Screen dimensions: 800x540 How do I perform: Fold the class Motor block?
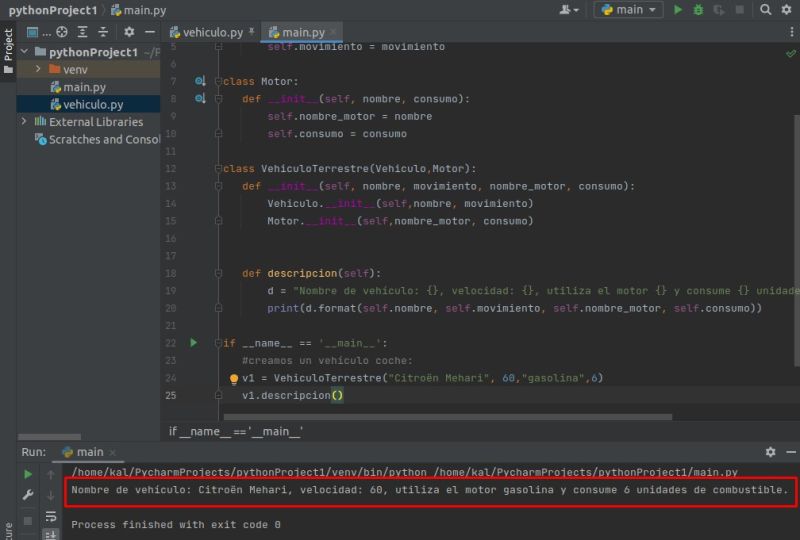point(218,81)
